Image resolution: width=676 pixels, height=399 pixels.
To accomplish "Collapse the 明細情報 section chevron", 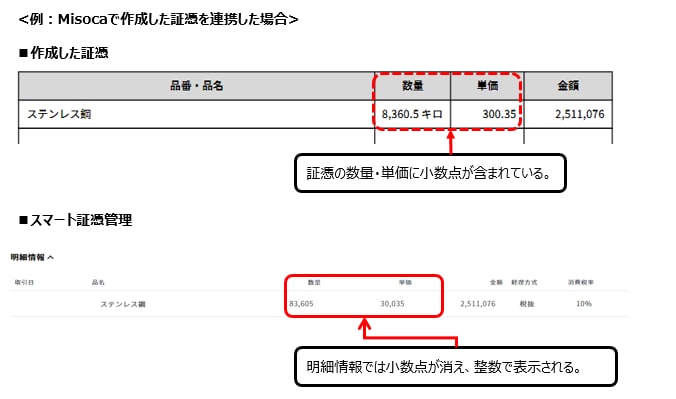I will (50, 258).
